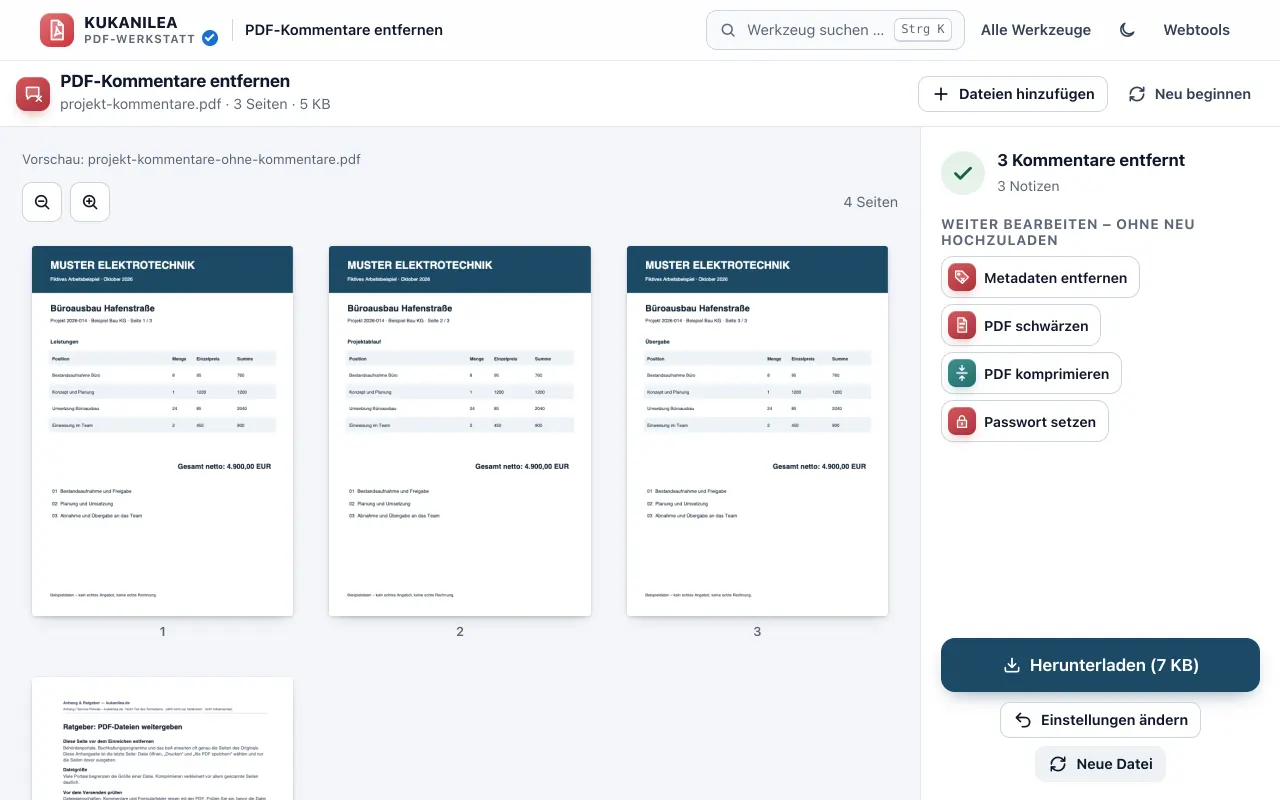This screenshot has height=800, width=1280.
Task: Click the Metadaten entfernen tag icon
Action: (962, 277)
